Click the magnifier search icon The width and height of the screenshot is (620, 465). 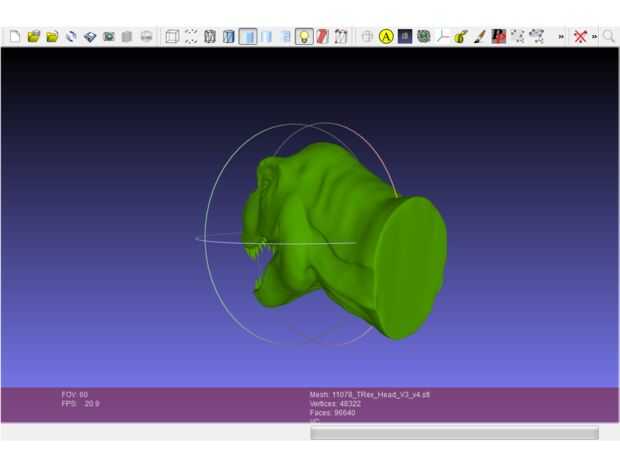click(609, 37)
